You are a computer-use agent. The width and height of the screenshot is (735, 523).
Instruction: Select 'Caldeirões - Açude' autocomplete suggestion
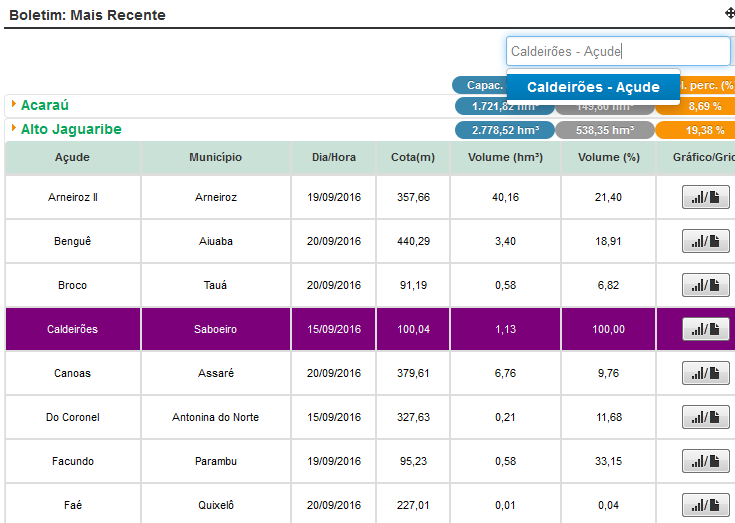click(x=593, y=87)
